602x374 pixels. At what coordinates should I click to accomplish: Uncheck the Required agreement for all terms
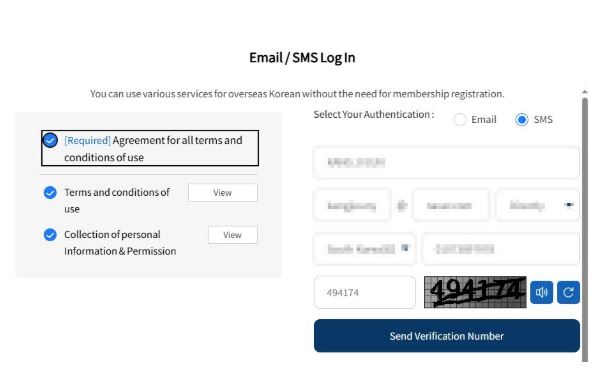point(50,140)
